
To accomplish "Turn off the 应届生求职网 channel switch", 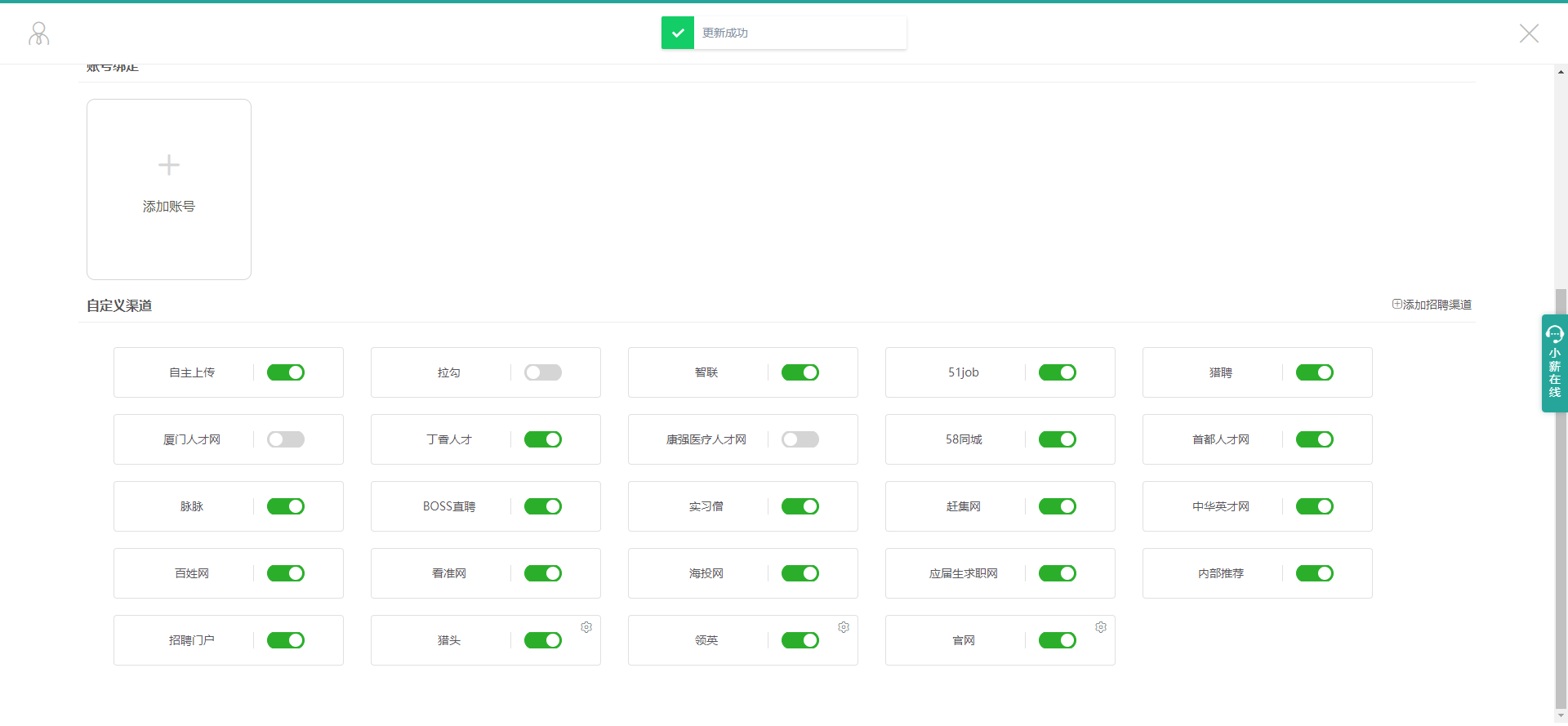I will [x=1058, y=573].
